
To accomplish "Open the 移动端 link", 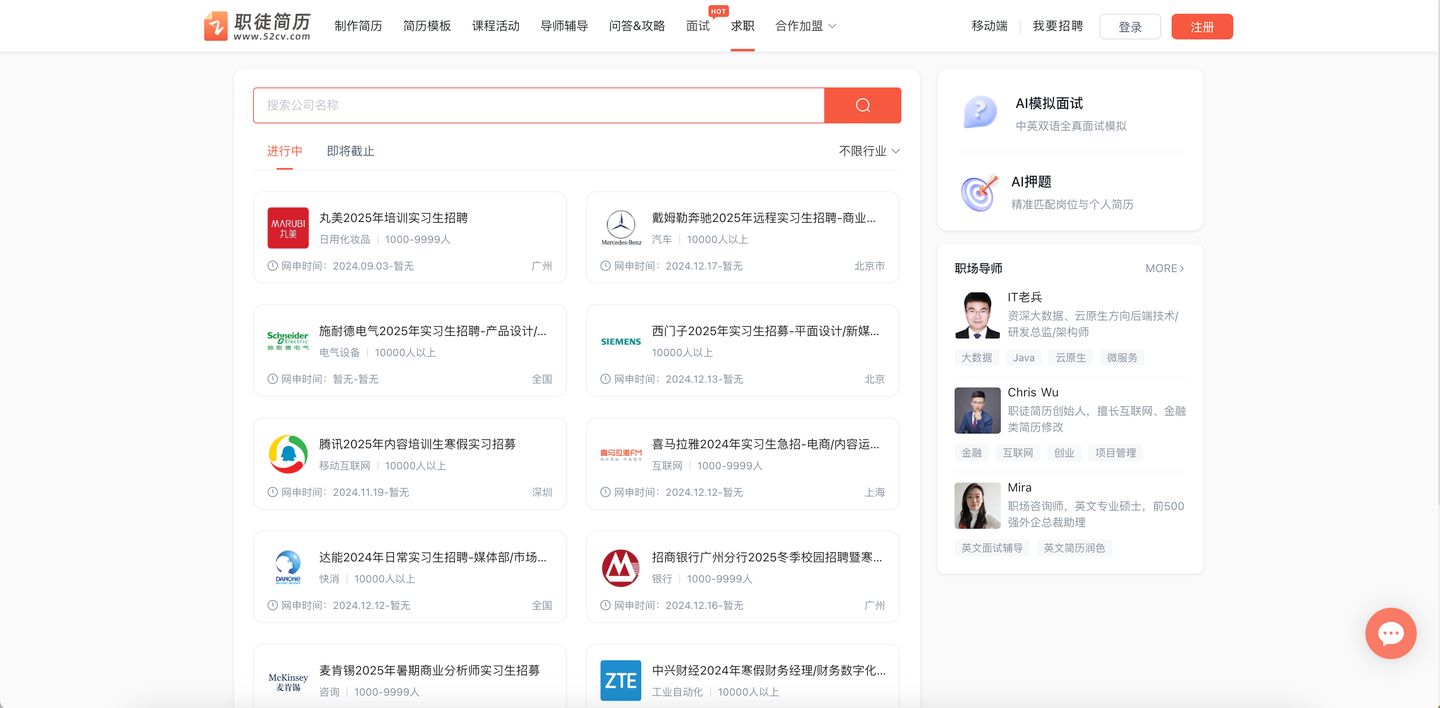I will pos(989,26).
